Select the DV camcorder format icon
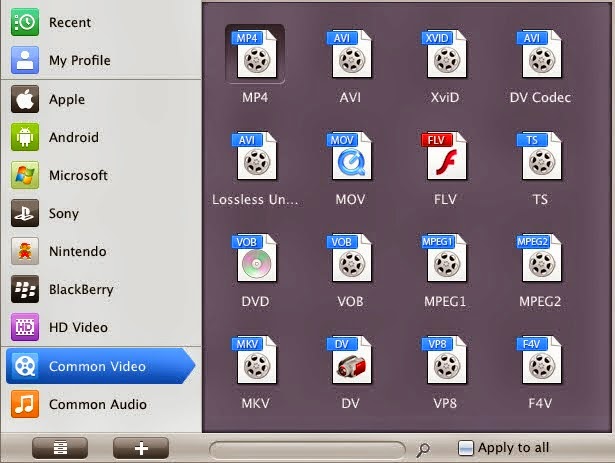Image resolution: width=615 pixels, height=463 pixels. 350,360
